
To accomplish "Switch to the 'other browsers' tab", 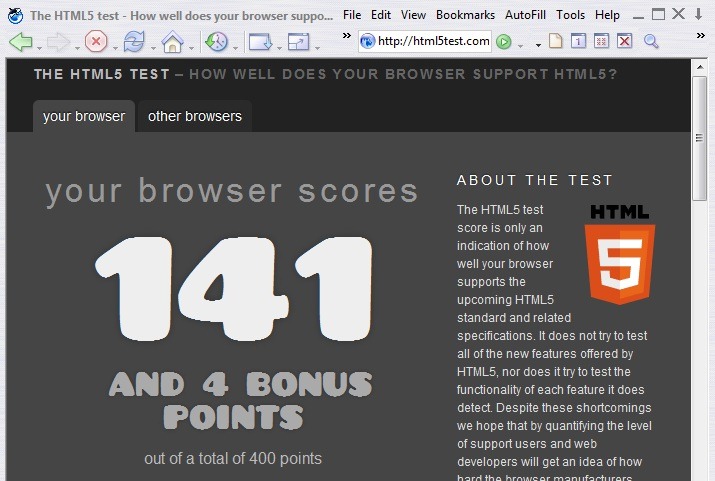I will click(x=195, y=116).
